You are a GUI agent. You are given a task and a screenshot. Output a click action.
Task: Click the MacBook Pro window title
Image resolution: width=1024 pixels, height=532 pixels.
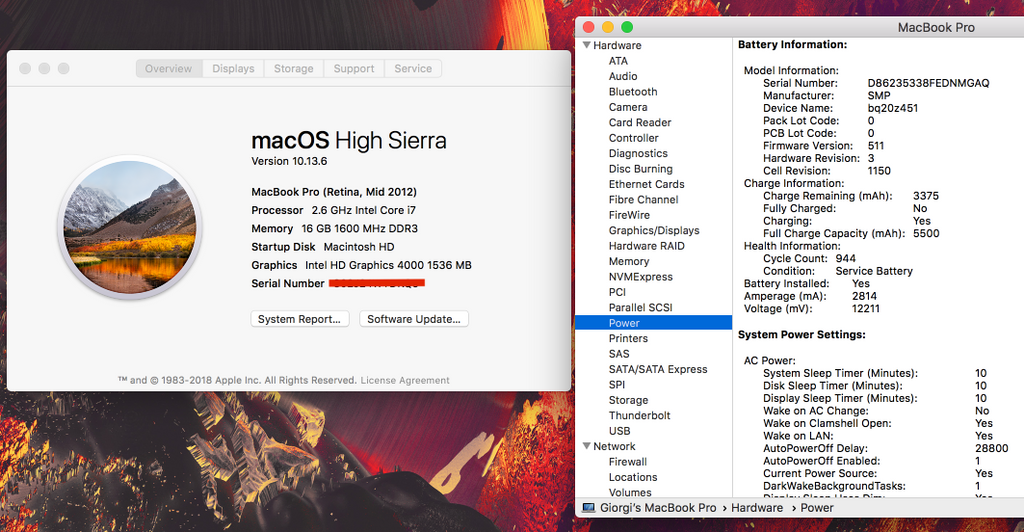(936, 27)
